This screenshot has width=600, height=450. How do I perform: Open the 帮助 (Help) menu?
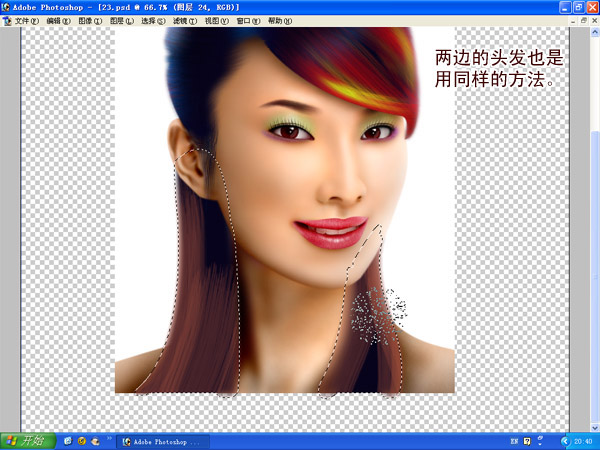point(280,21)
